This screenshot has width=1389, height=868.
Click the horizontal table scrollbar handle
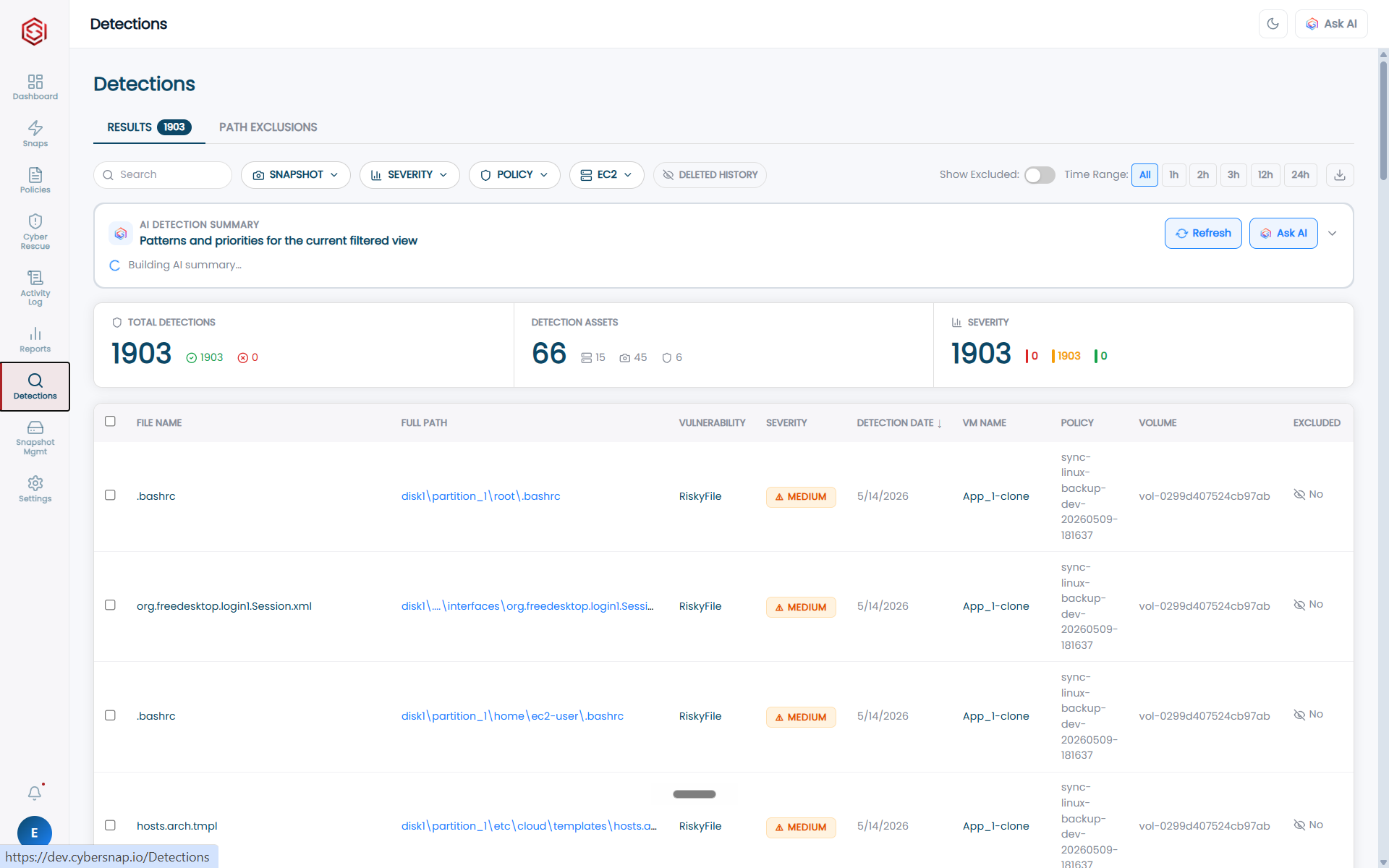694,794
